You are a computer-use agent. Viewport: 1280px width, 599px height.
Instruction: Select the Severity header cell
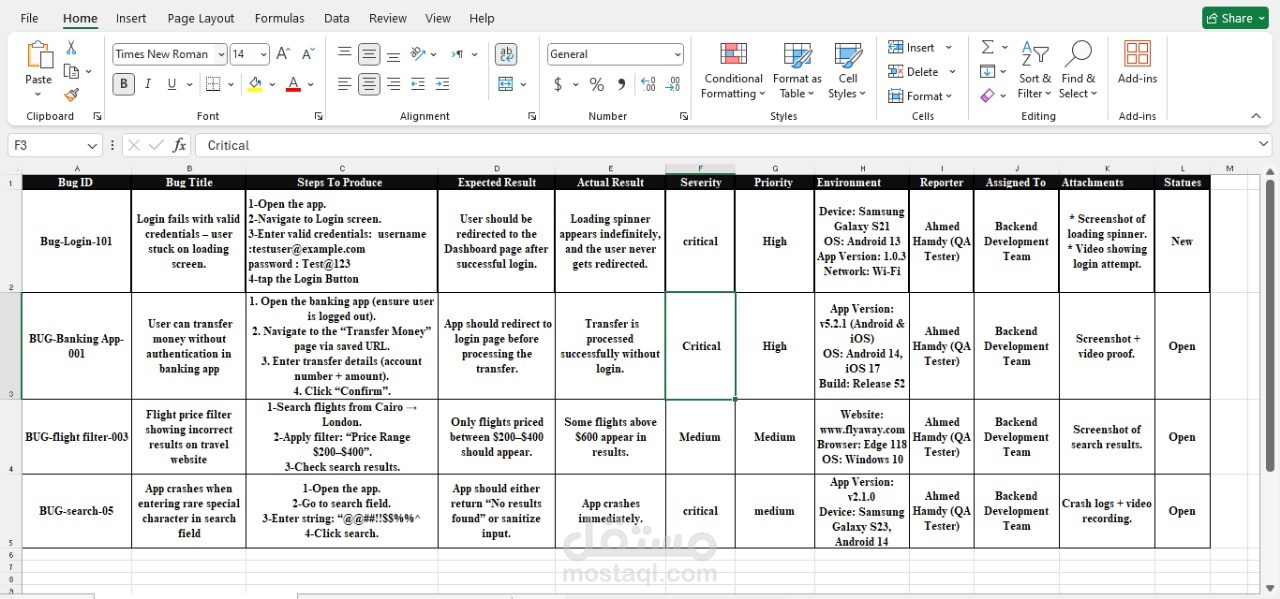[700, 183]
